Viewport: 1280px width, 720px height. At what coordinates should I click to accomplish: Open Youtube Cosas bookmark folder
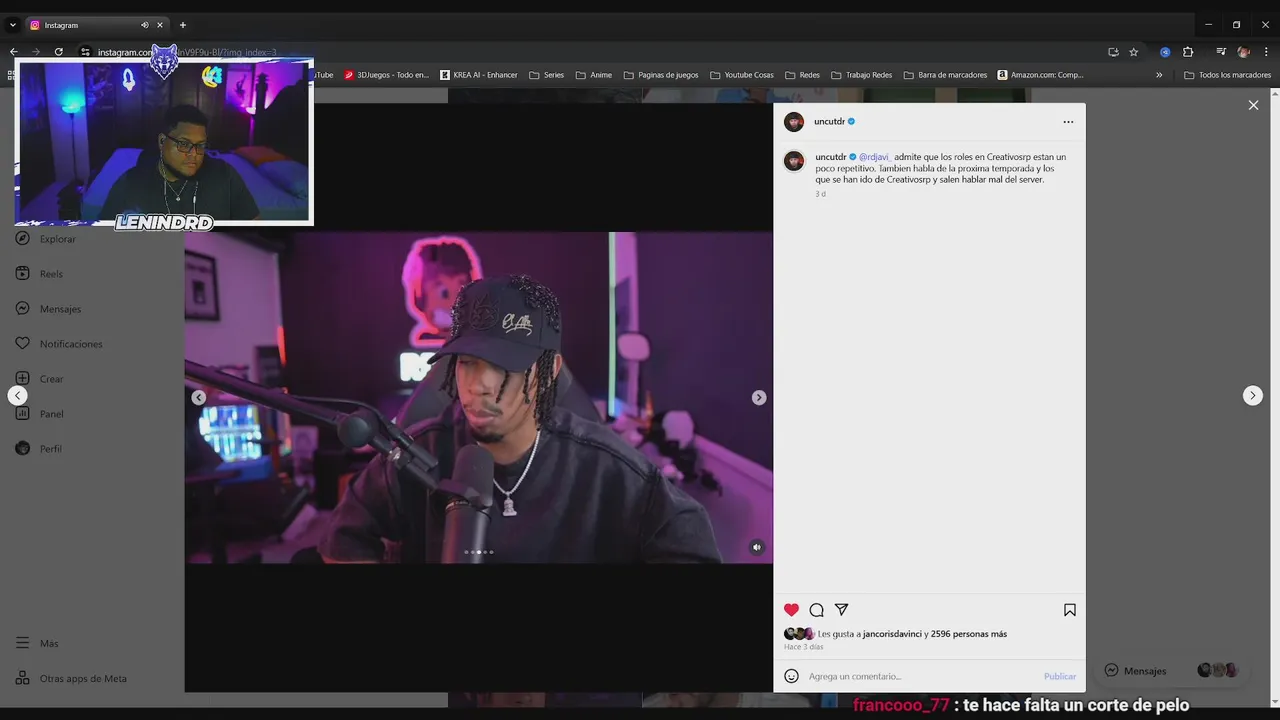pyautogui.click(x=742, y=75)
